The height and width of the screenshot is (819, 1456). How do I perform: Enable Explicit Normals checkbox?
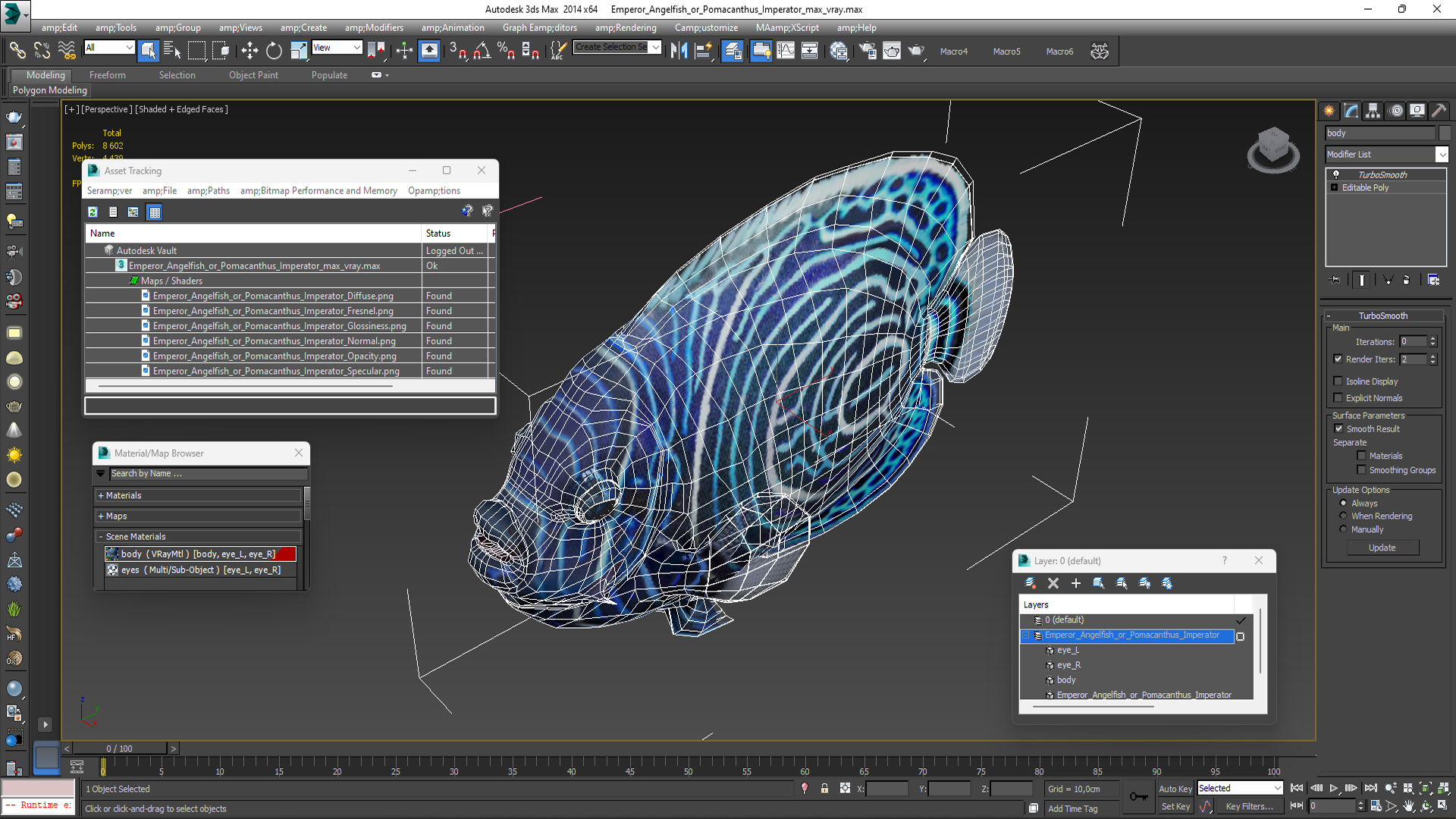pos(1338,397)
